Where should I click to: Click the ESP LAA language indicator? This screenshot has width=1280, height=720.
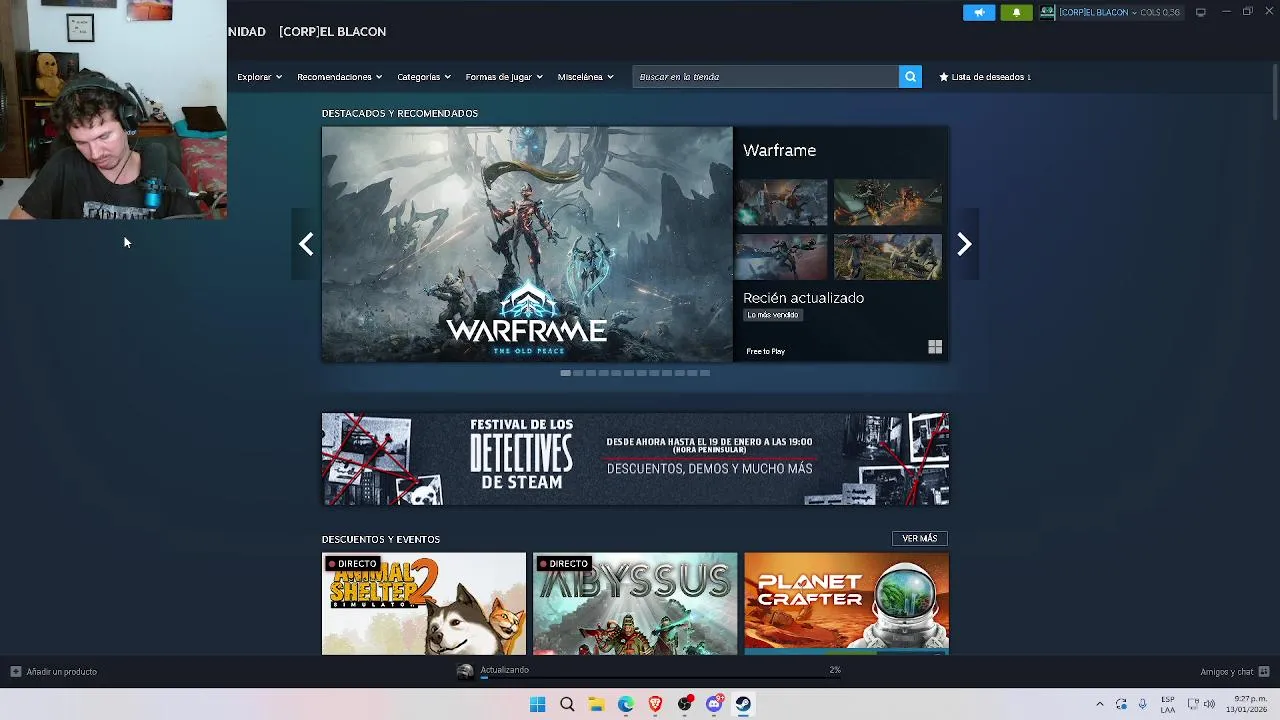[x=1168, y=704]
